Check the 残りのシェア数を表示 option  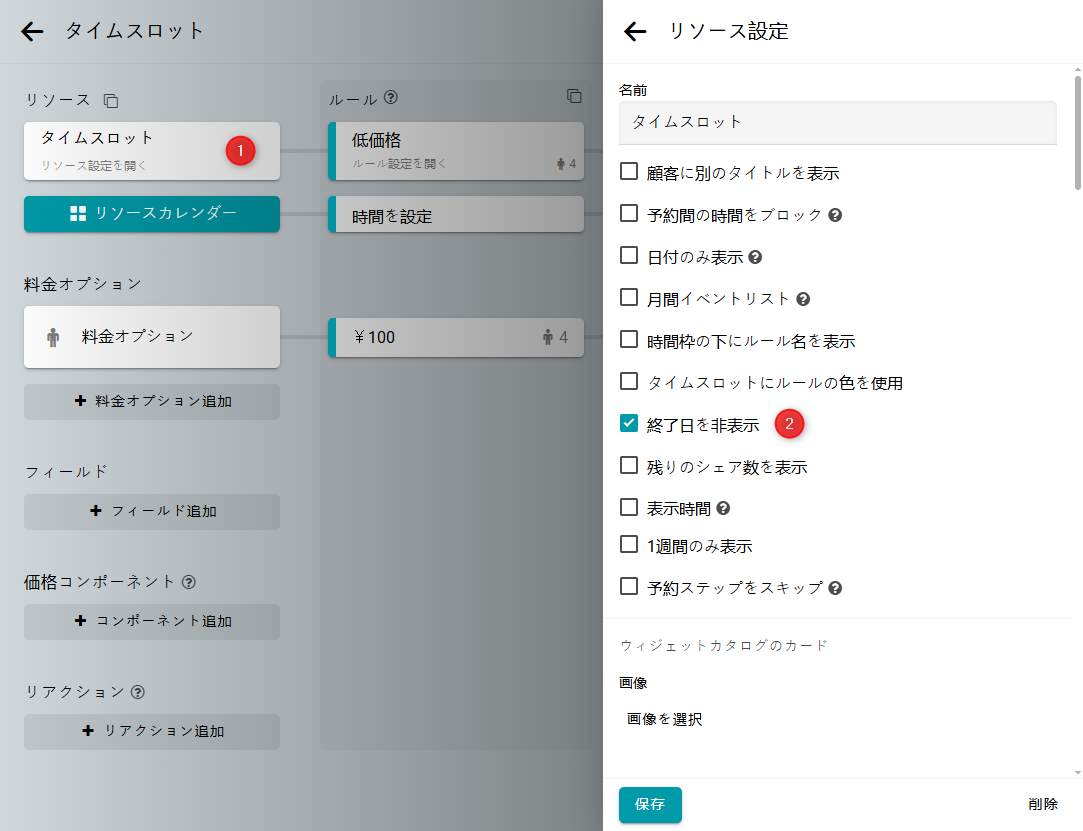(629, 465)
